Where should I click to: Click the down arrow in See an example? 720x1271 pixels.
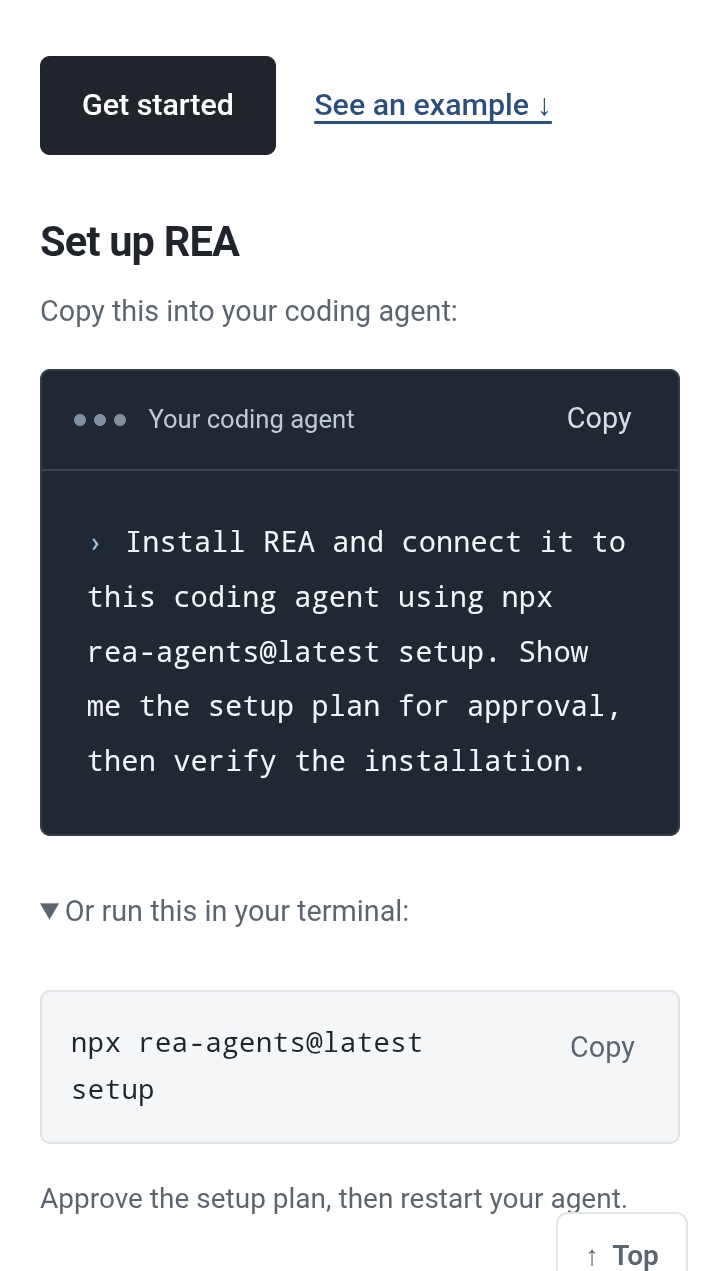pyautogui.click(x=544, y=106)
